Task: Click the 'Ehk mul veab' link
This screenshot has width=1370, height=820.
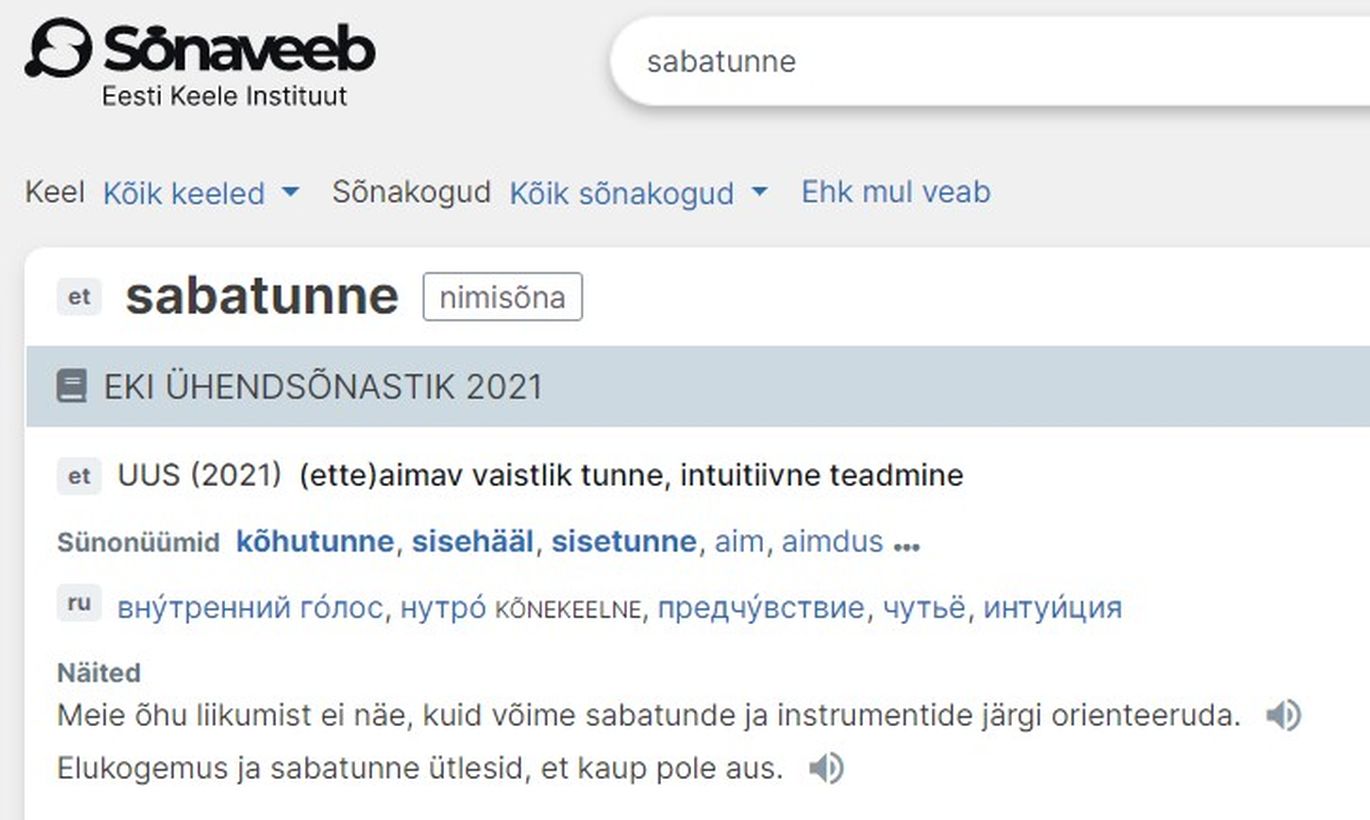Action: click(896, 191)
